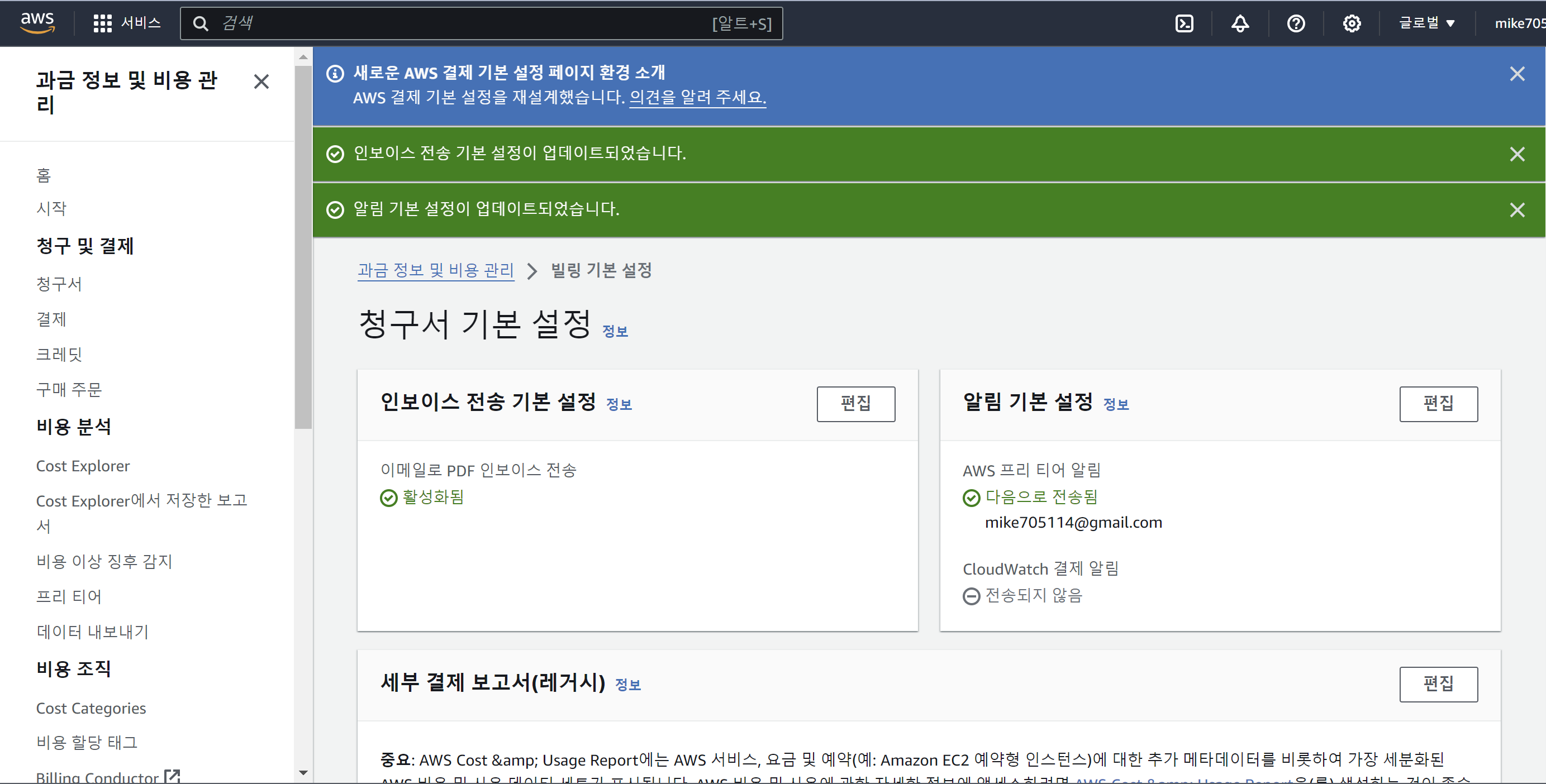Open the notifications bell icon
1546x784 pixels.
[x=1240, y=23]
